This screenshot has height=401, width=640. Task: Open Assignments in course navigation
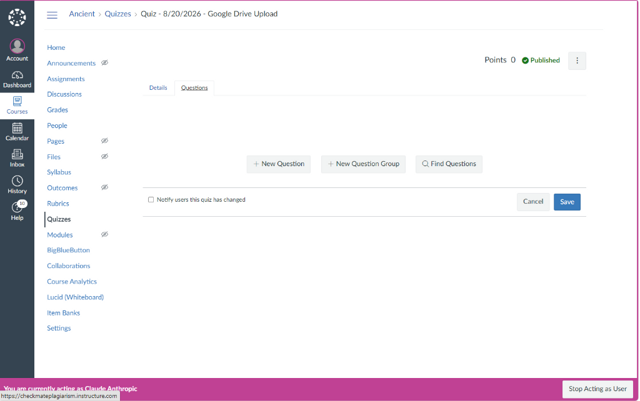point(66,79)
